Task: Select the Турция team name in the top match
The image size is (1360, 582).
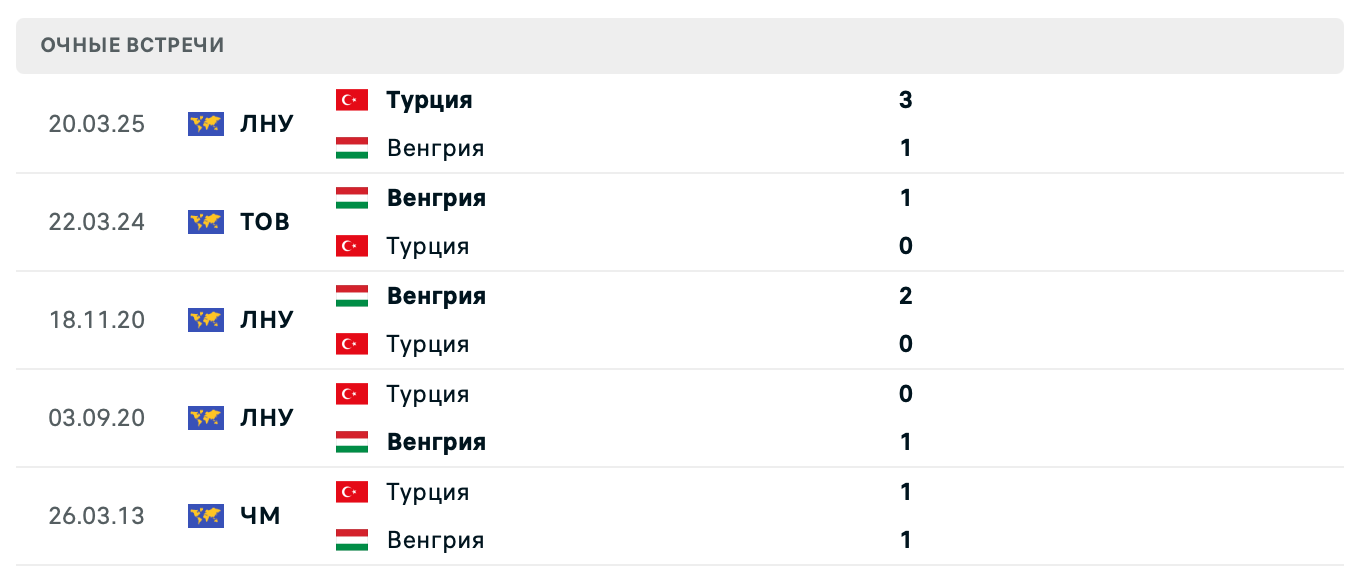Action: pos(430,100)
